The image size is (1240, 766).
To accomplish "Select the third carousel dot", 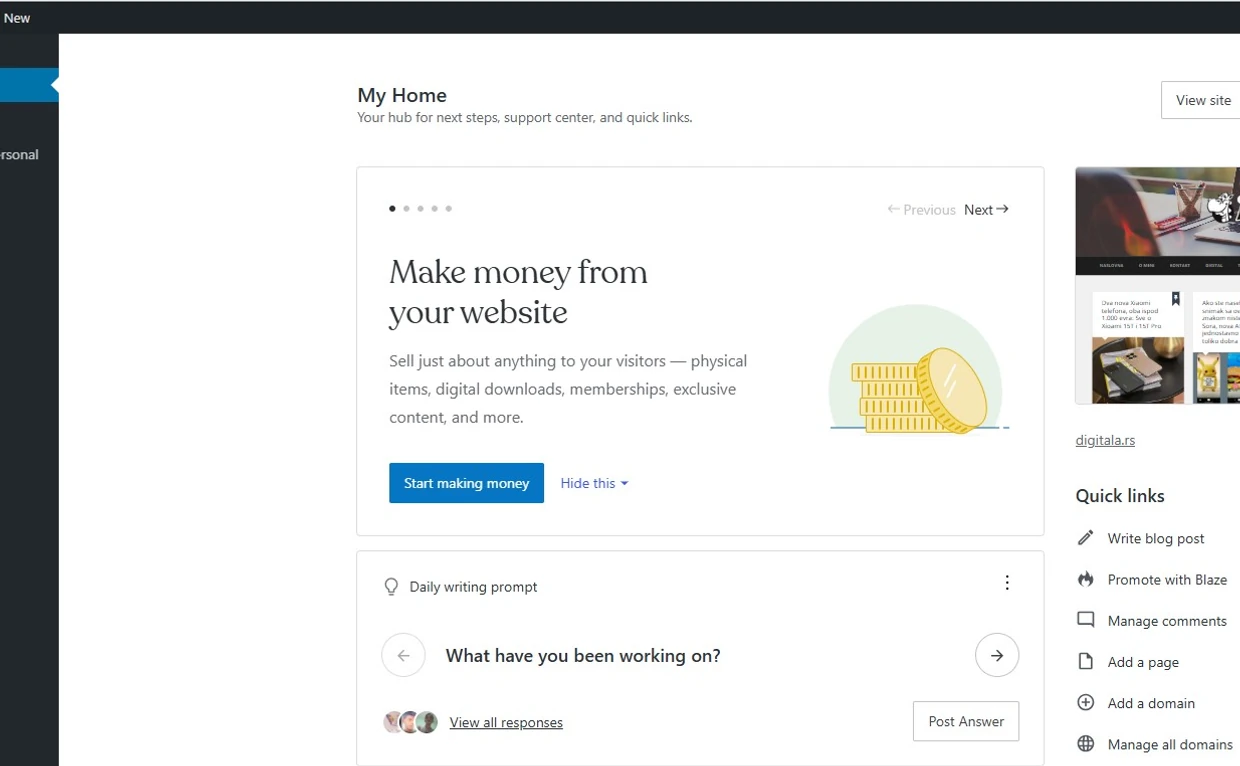I will click(420, 209).
